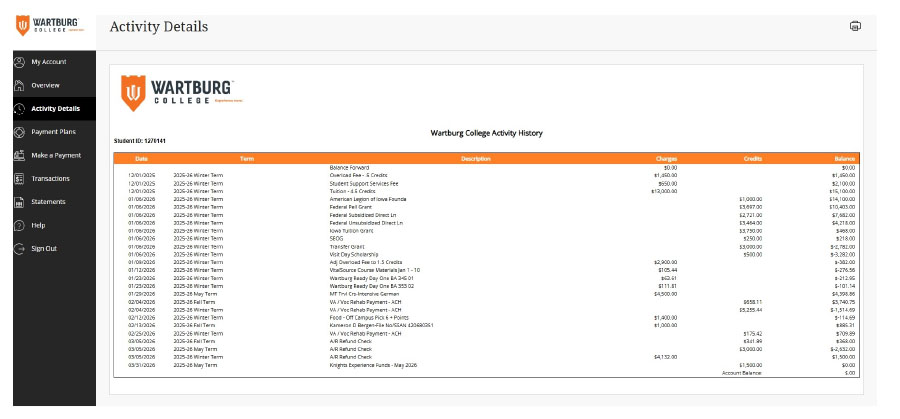Click Food - Off Campus Pick 6 + Points
Image resolution: width=900 pixels, height=419 pixels.
368,317
